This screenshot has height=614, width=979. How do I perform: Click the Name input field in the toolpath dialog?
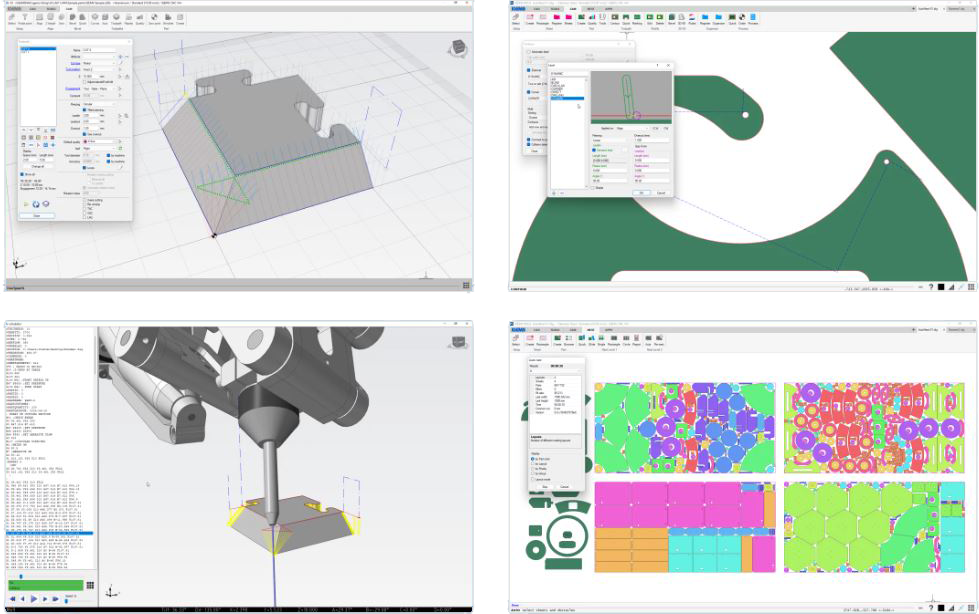[99, 49]
